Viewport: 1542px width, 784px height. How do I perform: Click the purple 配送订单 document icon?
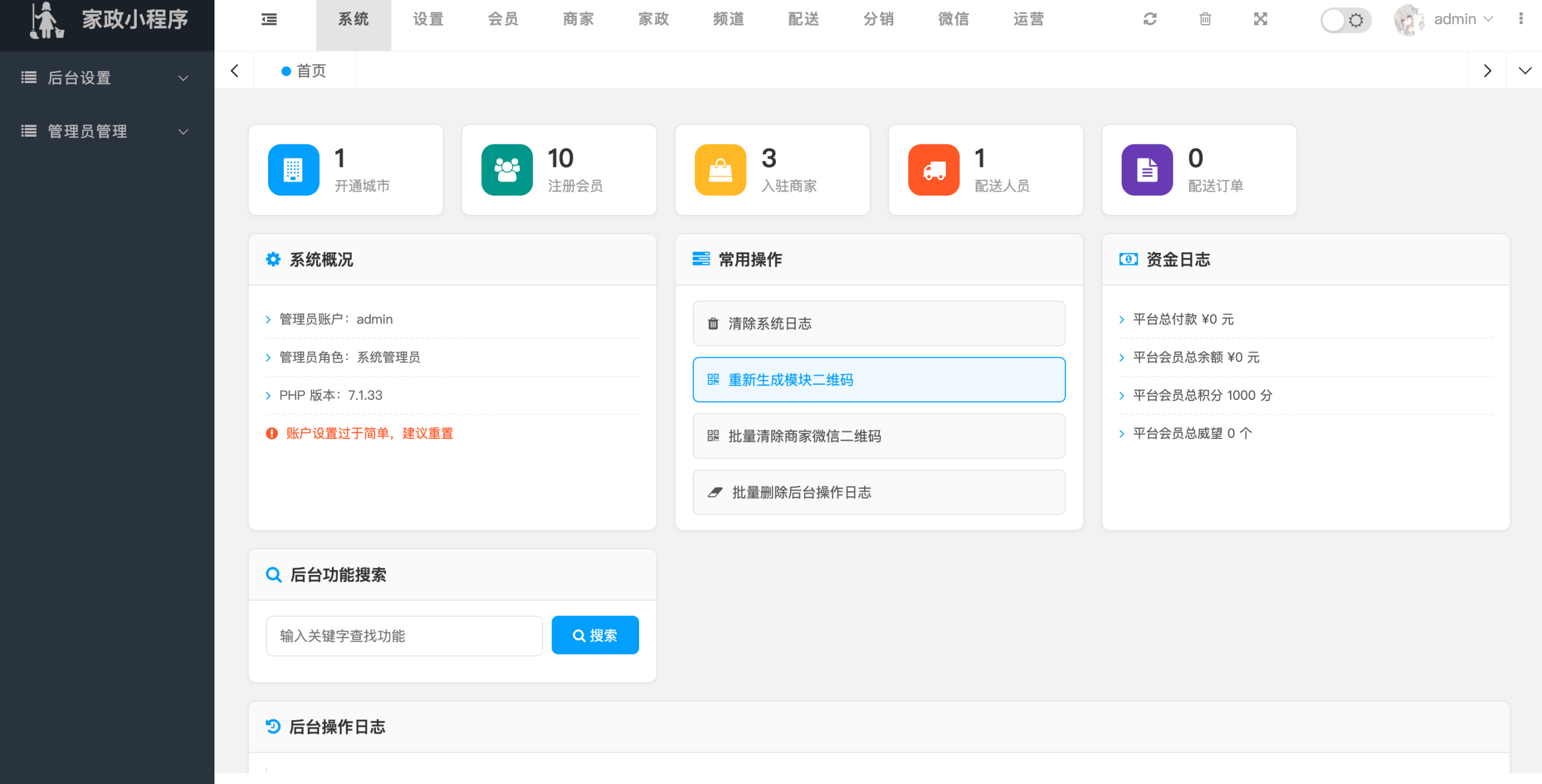(x=1147, y=170)
